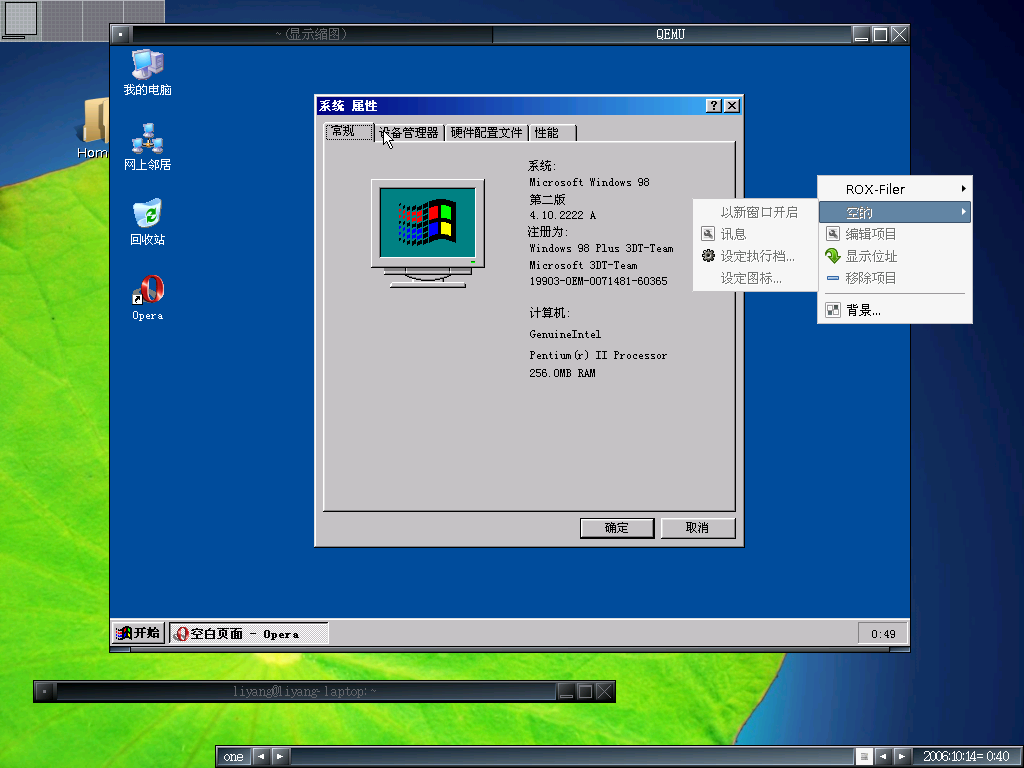The height and width of the screenshot is (768, 1024).
Task: Click the text "Pentium(r) II Processor"
Action: point(598,355)
